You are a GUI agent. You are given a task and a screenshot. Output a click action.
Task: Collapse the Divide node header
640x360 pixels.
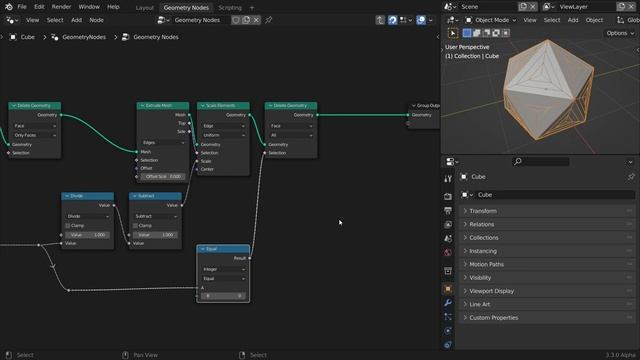tap(67, 196)
